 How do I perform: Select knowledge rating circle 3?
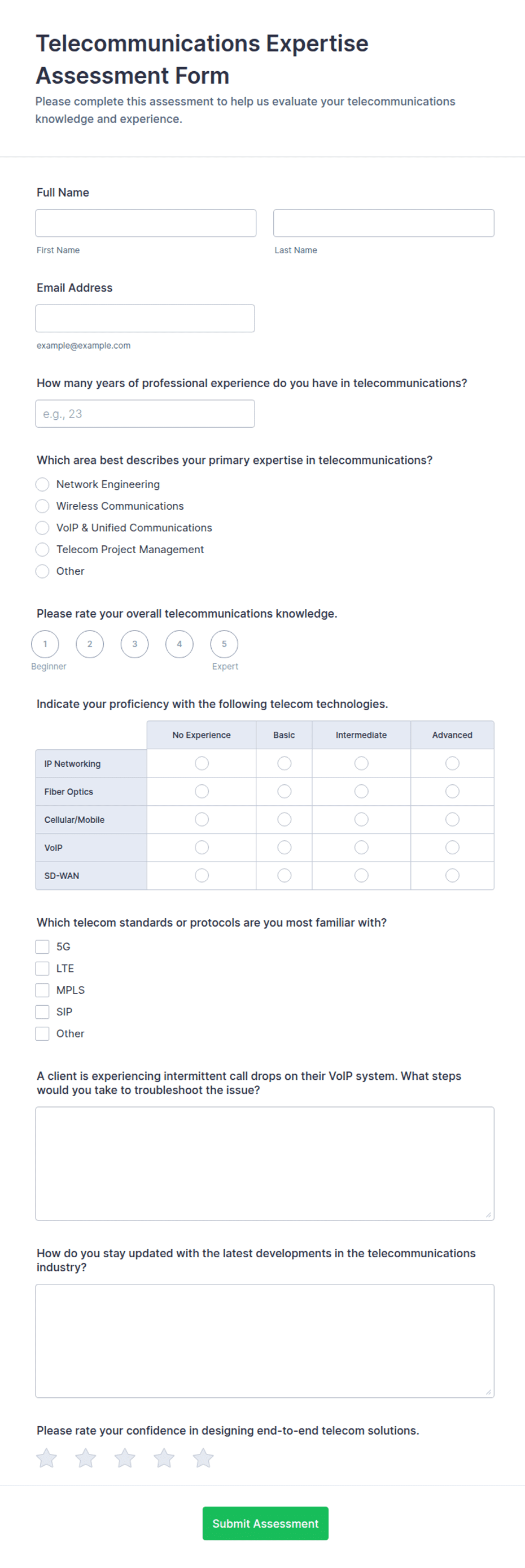(134, 644)
